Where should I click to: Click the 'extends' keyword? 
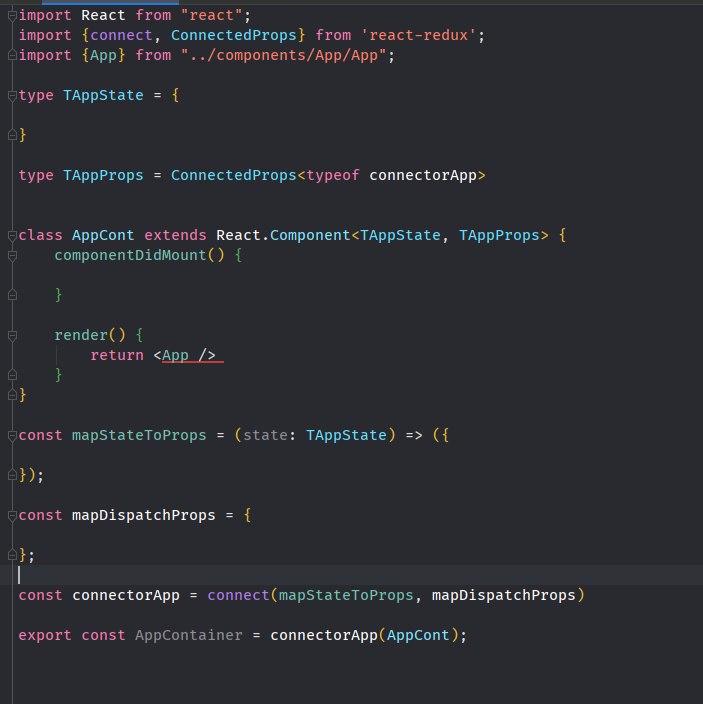(x=176, y=235)
